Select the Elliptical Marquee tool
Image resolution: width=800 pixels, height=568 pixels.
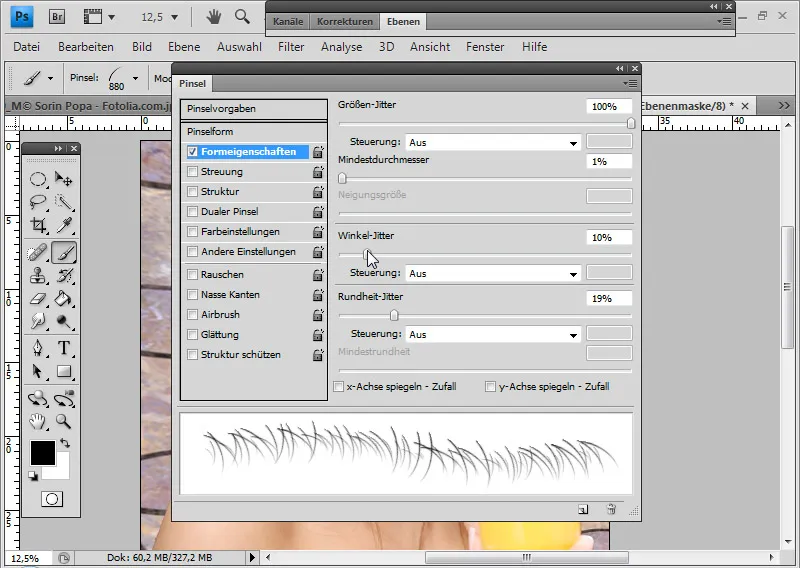click(x=38, y=179)
